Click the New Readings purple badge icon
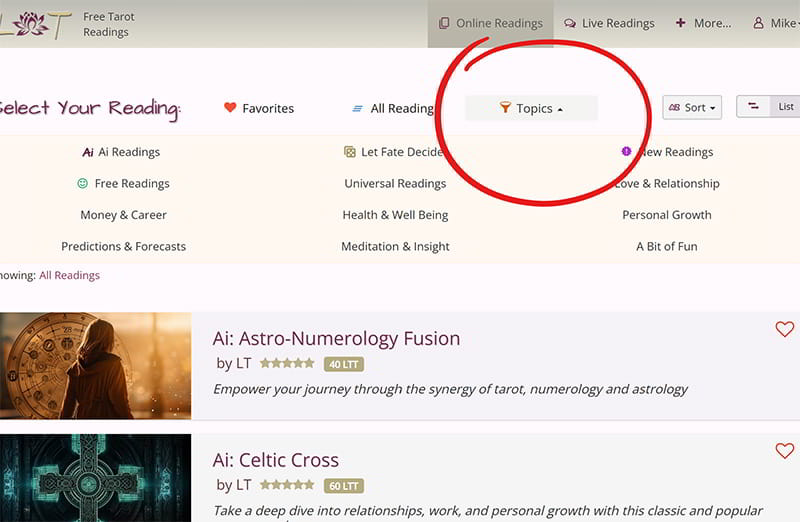 (x=626, y=152)
